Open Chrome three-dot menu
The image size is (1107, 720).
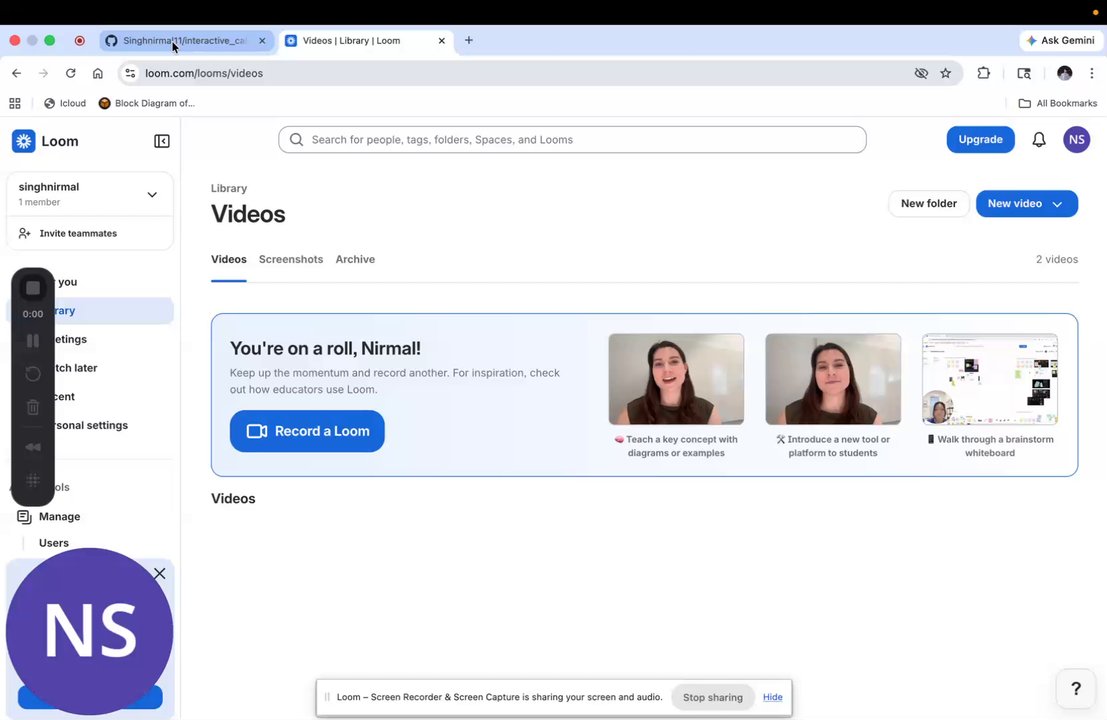pyautogui.click(x=1091, y=73)
